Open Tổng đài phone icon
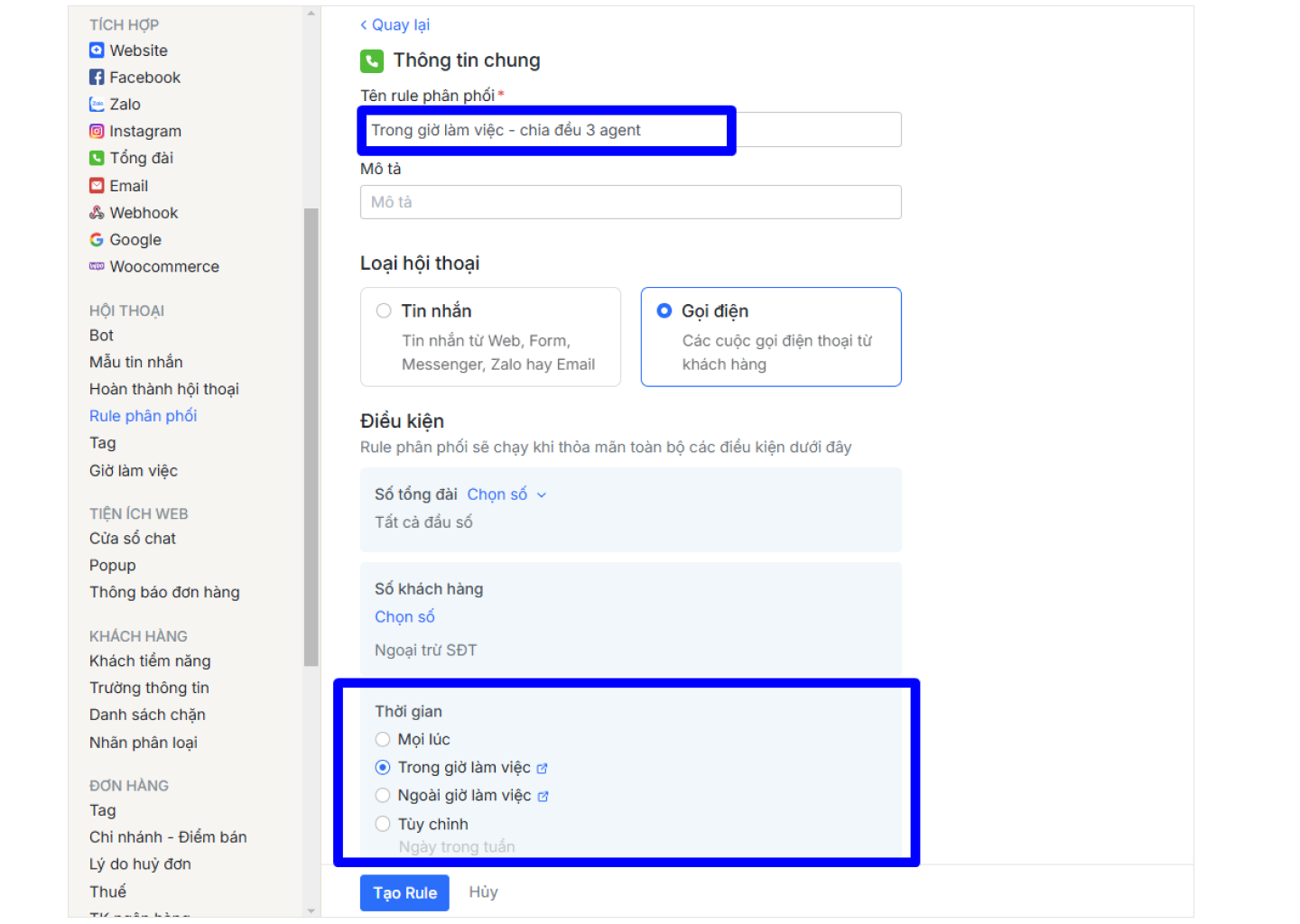 [97, 158]
